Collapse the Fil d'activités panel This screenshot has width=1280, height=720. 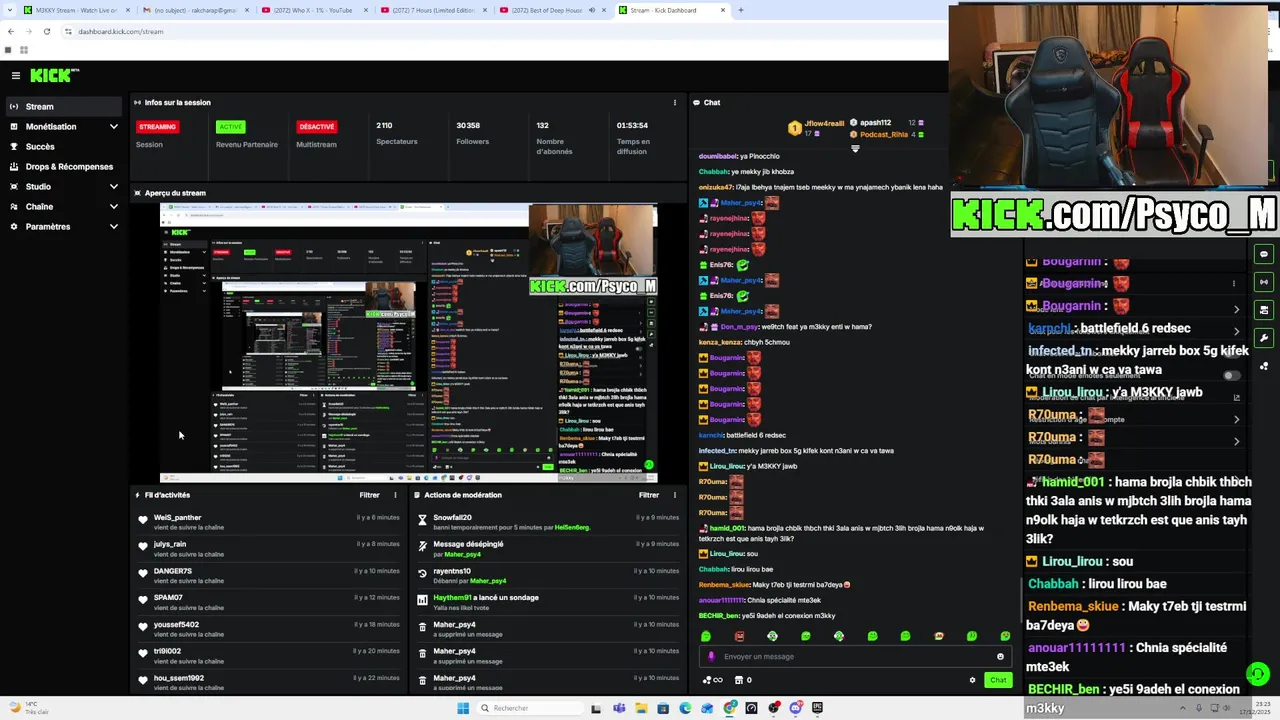click(x=138, y=495)
